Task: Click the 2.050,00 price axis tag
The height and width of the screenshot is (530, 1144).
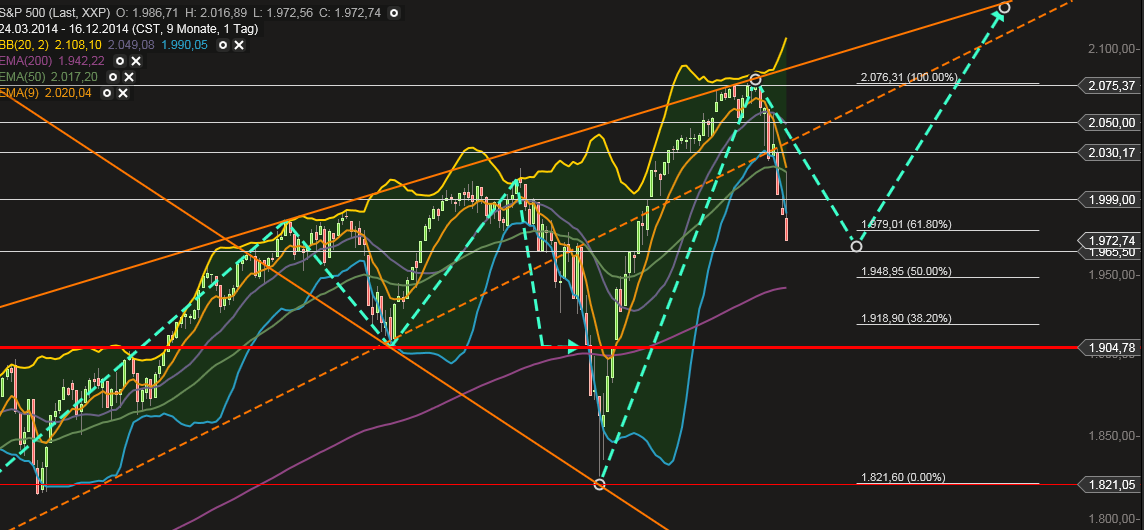Action: pos(1108,122)
